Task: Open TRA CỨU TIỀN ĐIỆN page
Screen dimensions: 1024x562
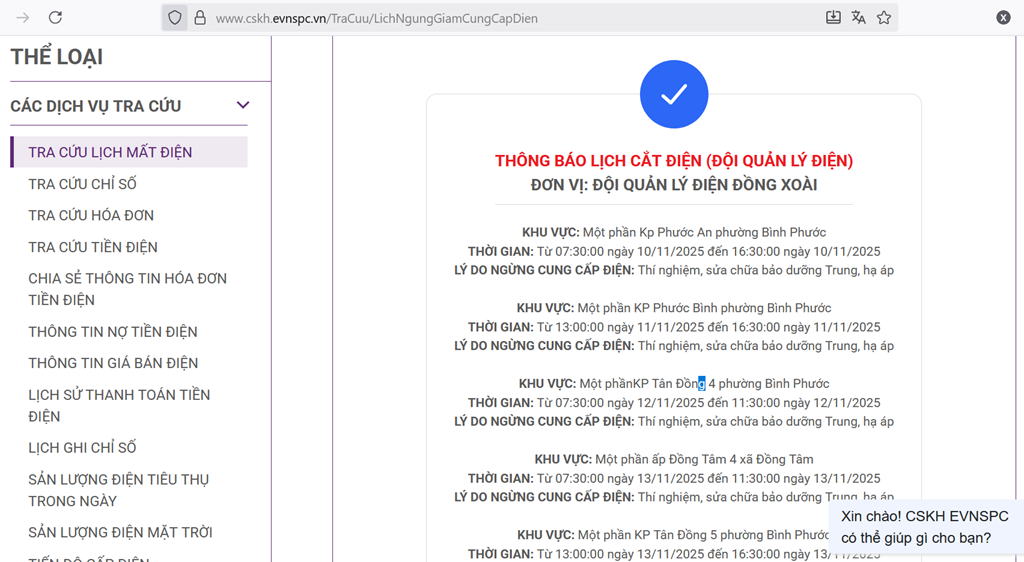Action: pos(93,247)
